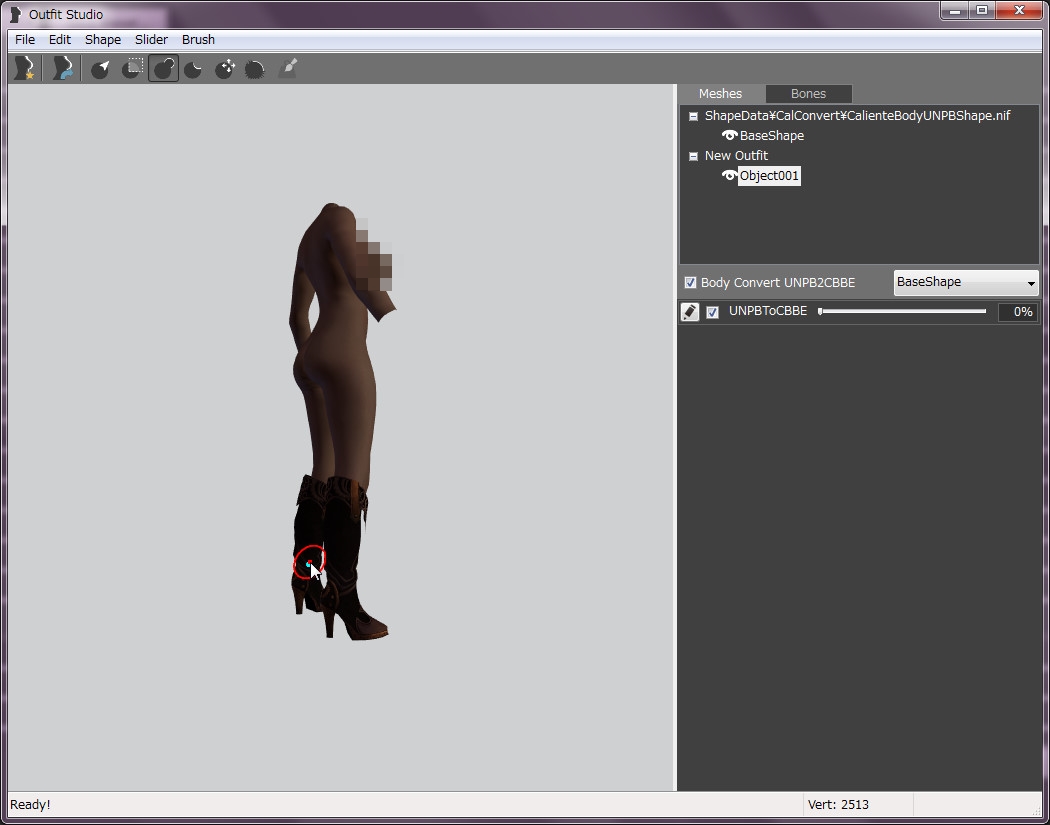Switch to the Bones tab
This screenshot has height=825, width=1050.
point(808,94)
